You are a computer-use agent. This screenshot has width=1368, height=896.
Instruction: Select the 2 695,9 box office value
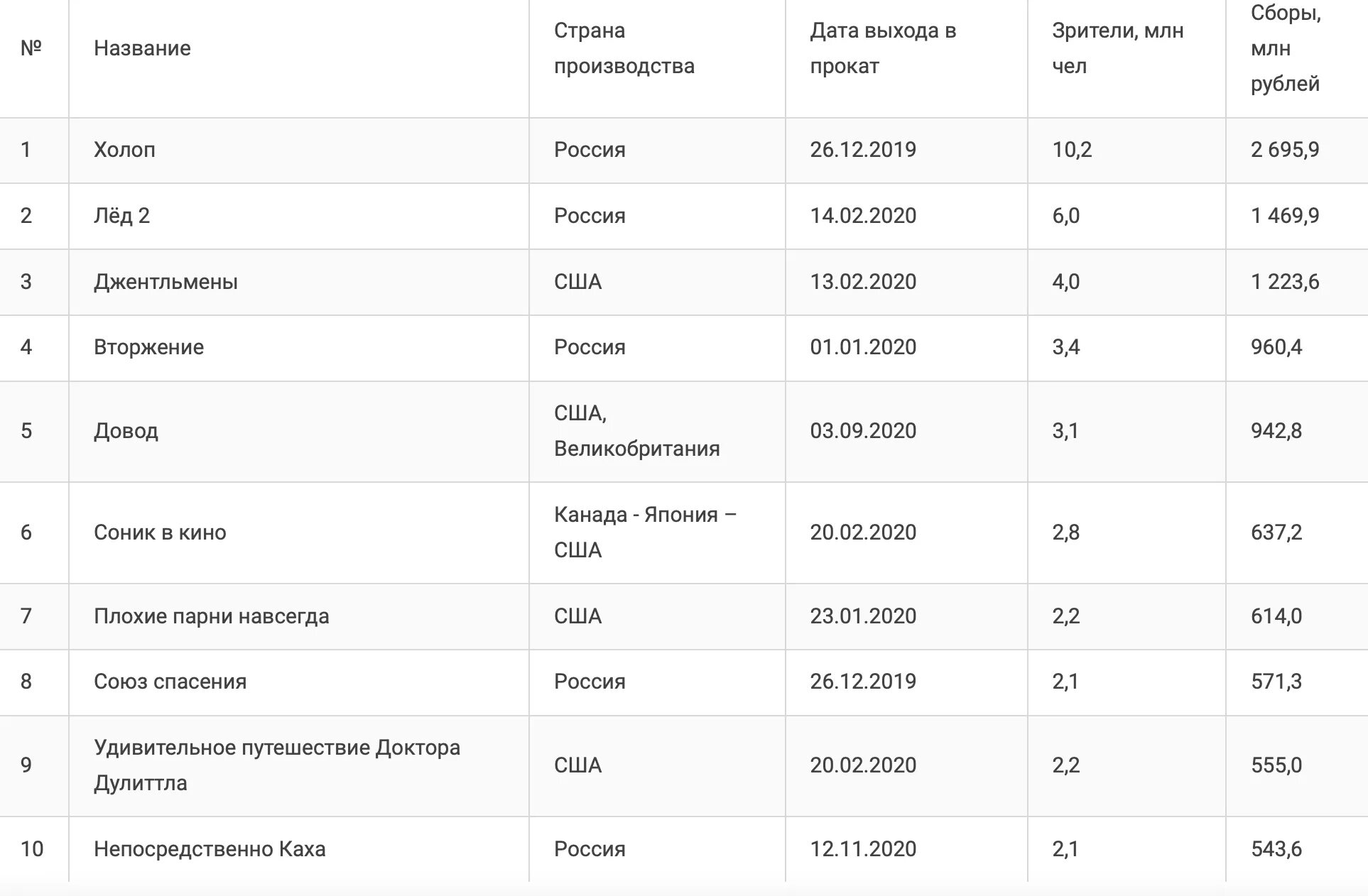click(x=1284, y=150)
